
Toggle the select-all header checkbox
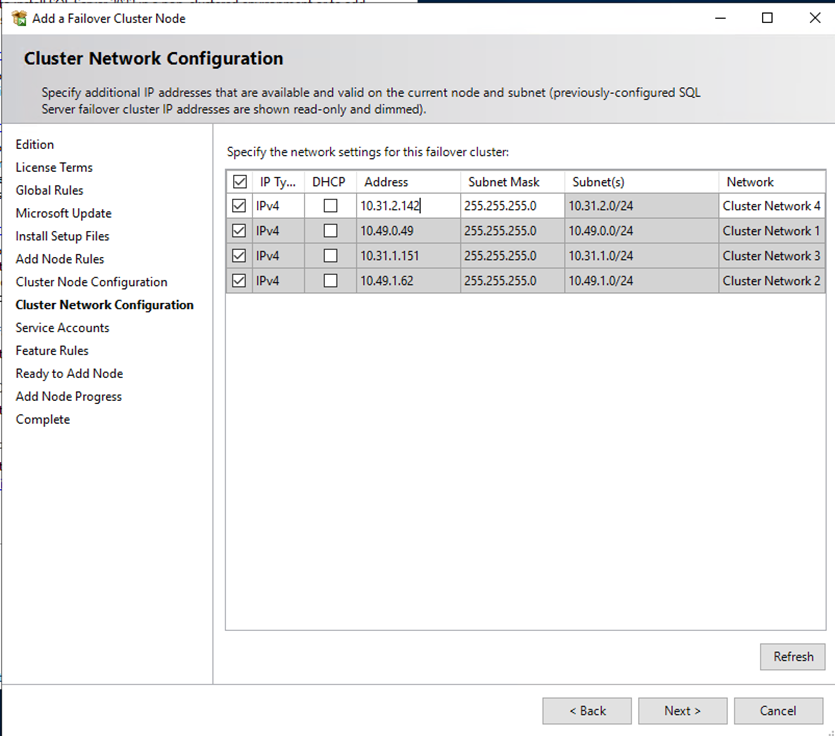tap(239, 182)
